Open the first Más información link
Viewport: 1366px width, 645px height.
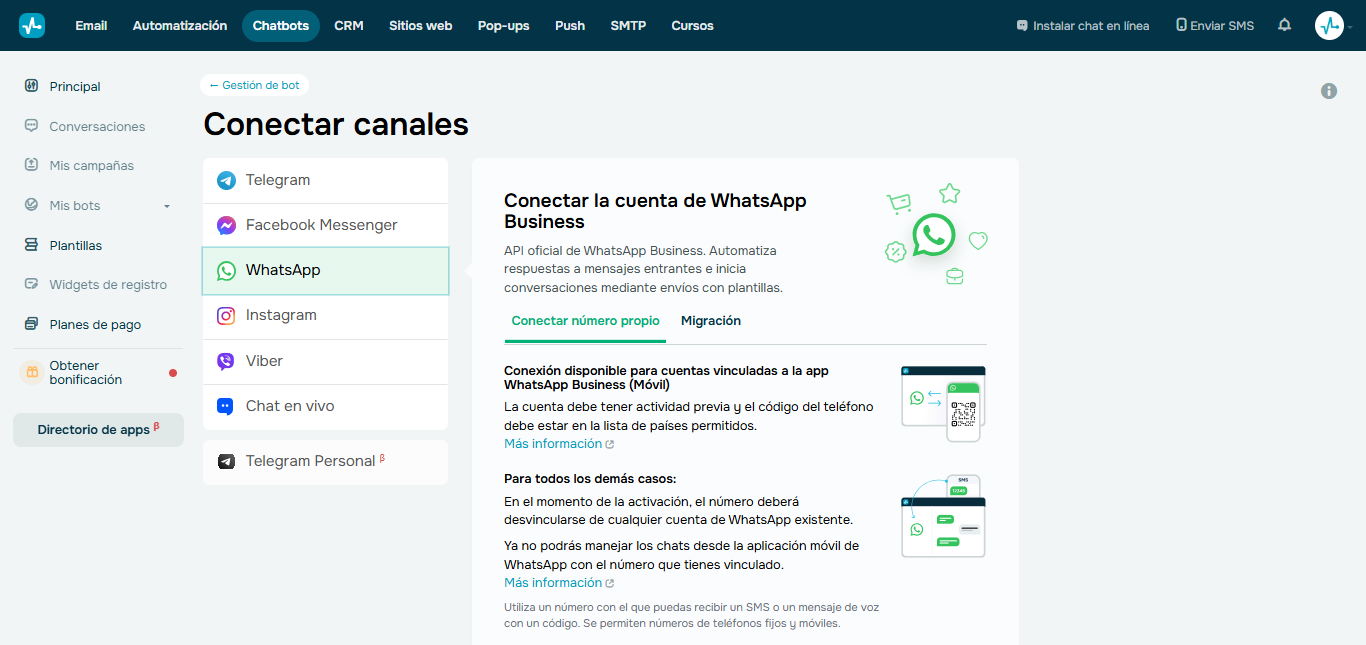click(552, 443)
